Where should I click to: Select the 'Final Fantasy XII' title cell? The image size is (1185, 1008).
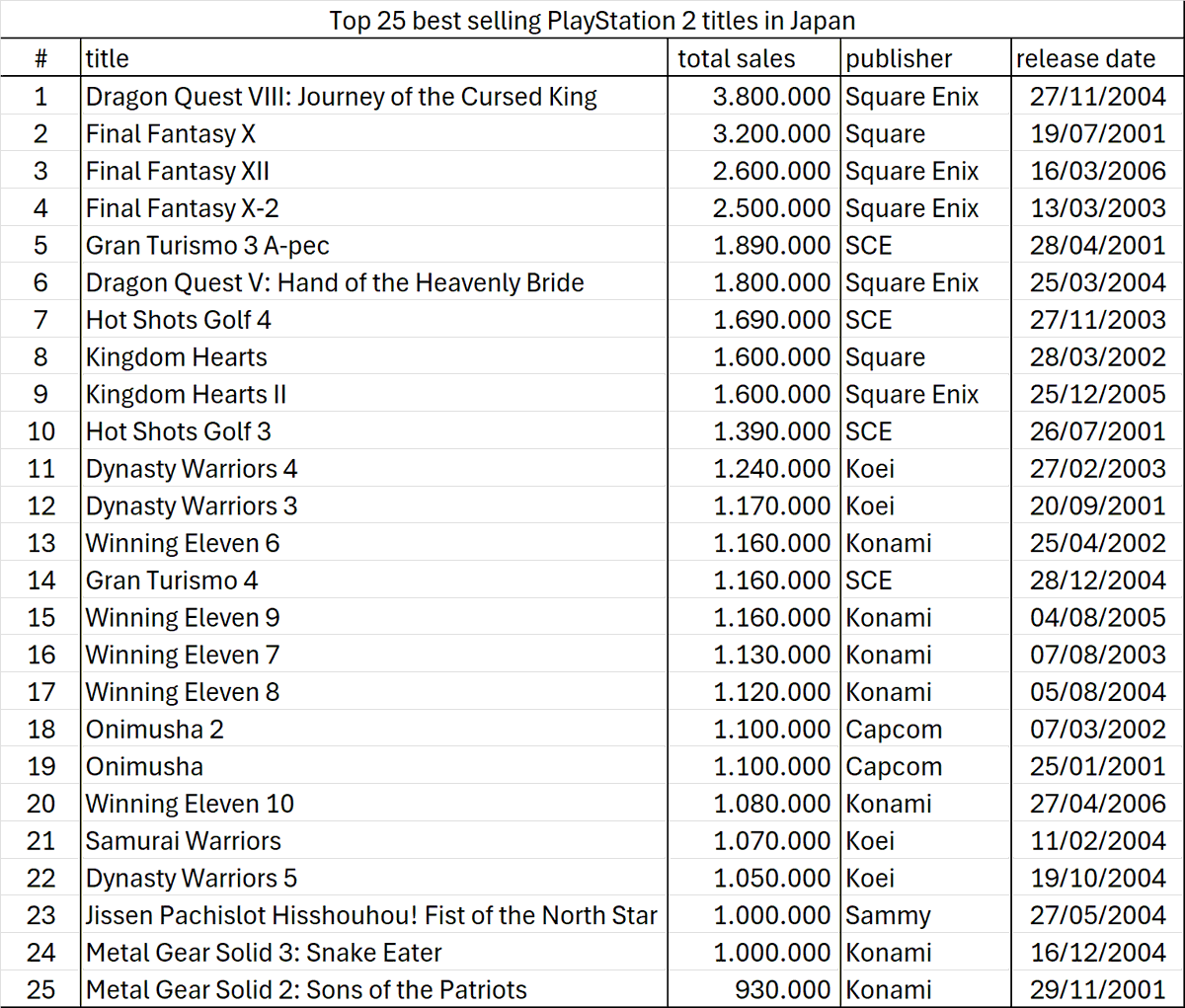point(374,171)
